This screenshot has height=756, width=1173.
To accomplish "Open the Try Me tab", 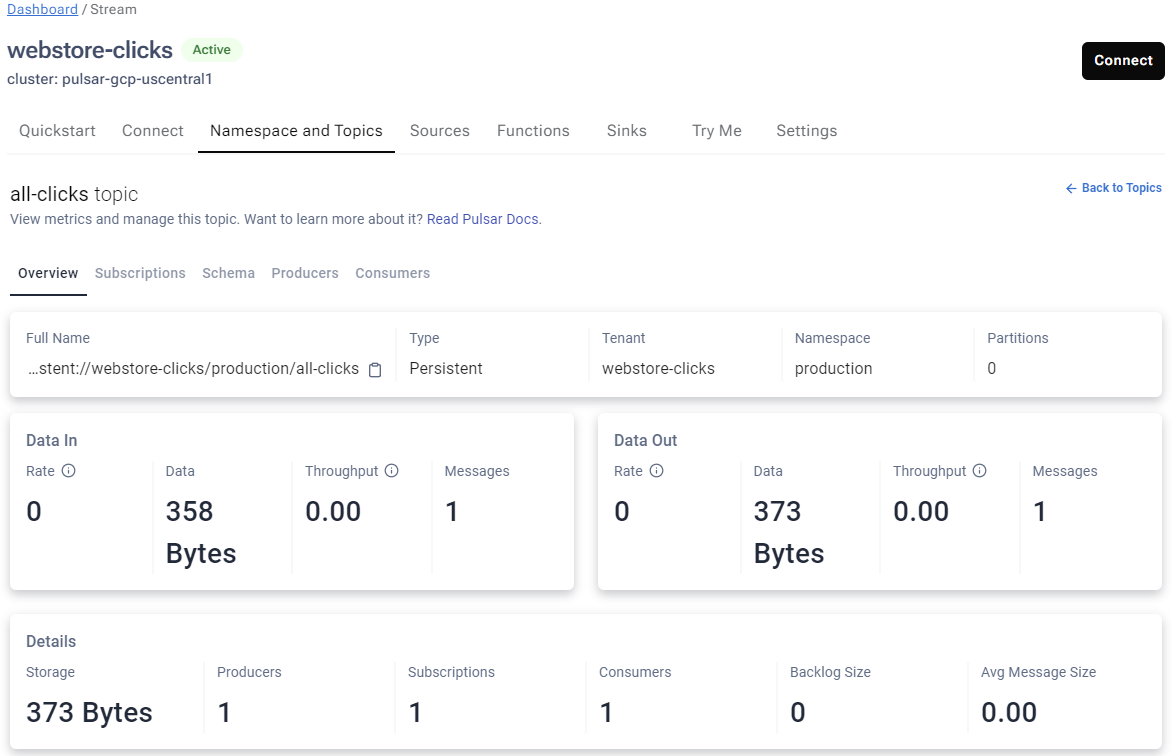I will (x=716, y=131).
